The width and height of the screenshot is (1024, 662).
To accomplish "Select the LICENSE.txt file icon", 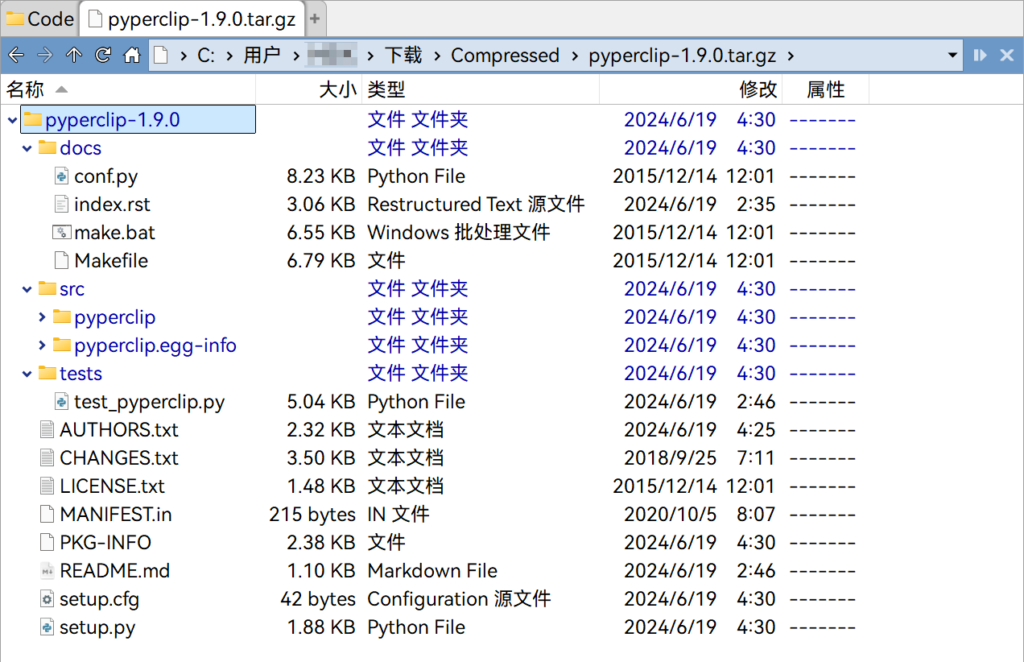I will [x=47, y=486].
